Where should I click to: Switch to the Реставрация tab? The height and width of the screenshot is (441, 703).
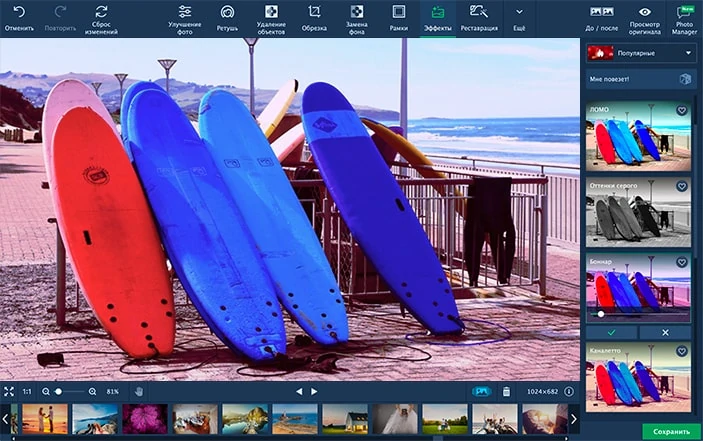(x=479, y=18)
